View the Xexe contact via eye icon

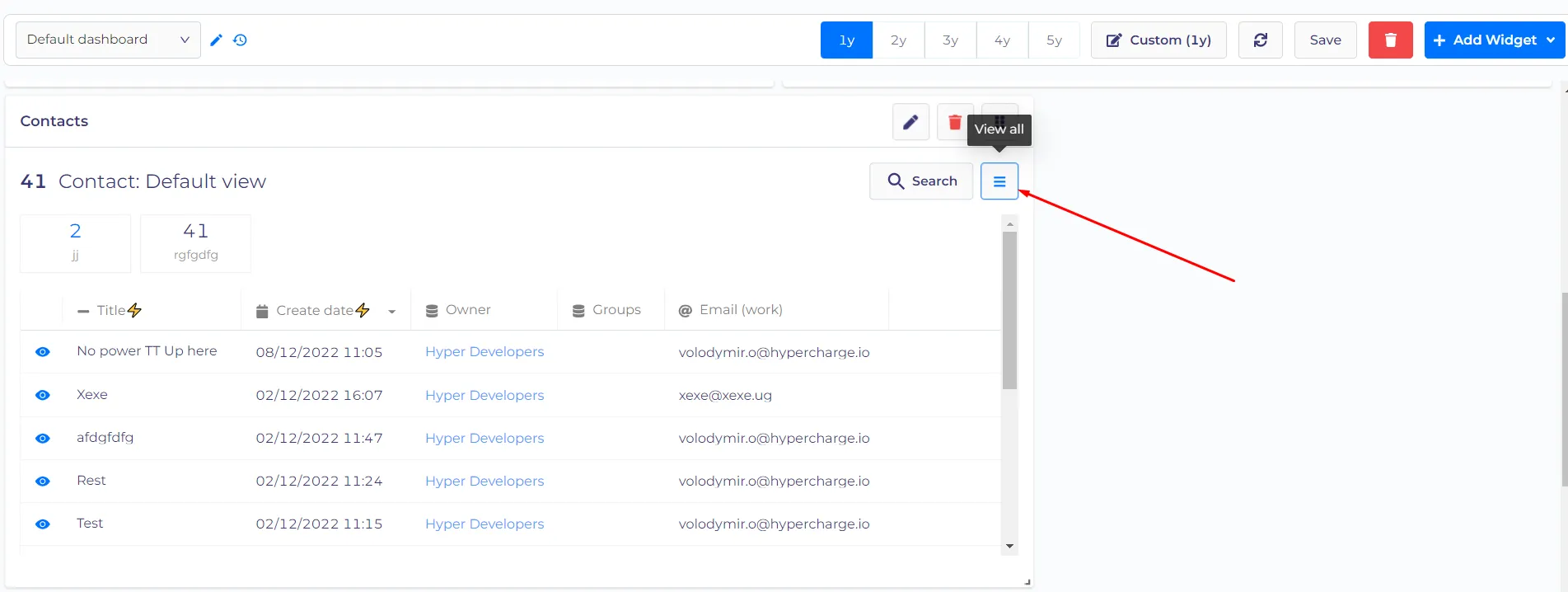pyautogui.click(x=43, y=395)
